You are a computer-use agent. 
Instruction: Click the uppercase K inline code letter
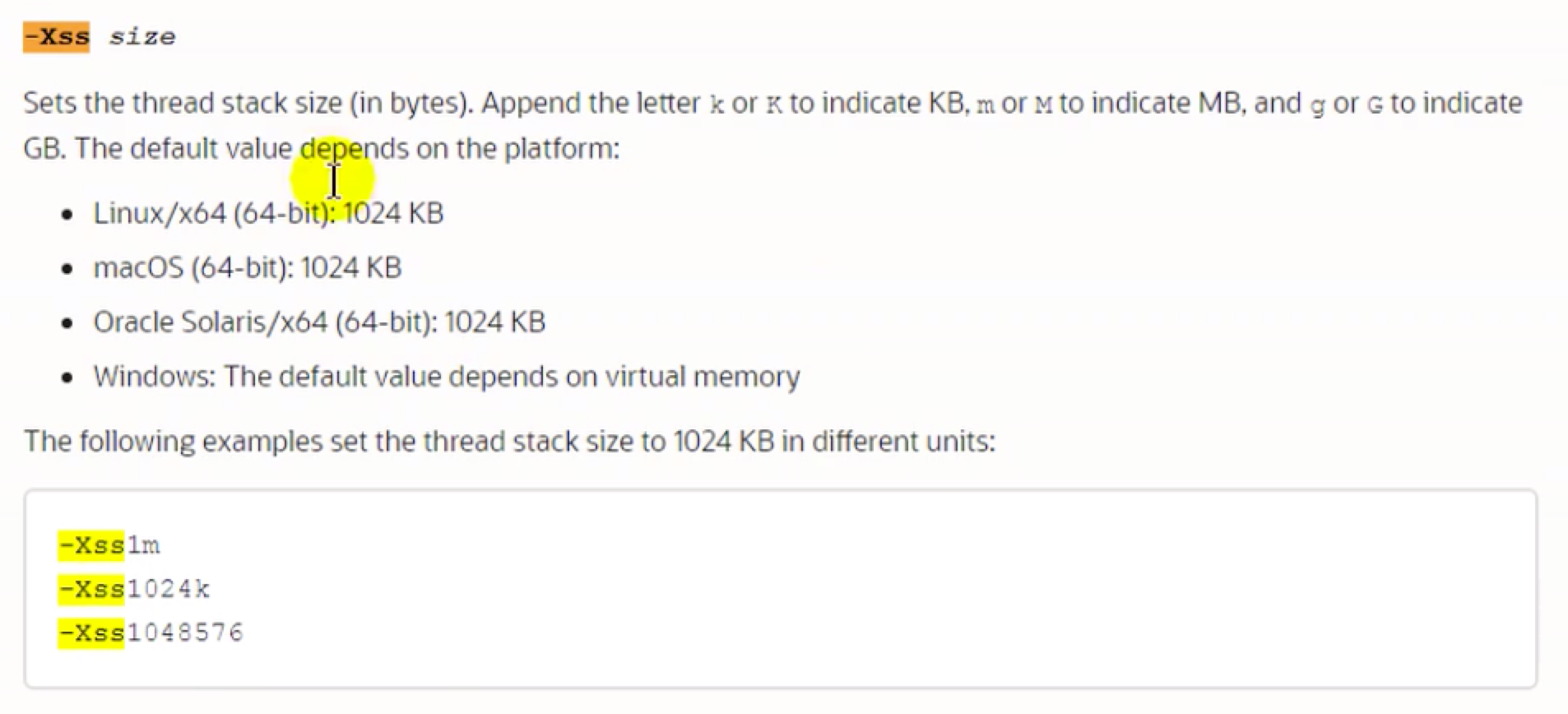773,105
